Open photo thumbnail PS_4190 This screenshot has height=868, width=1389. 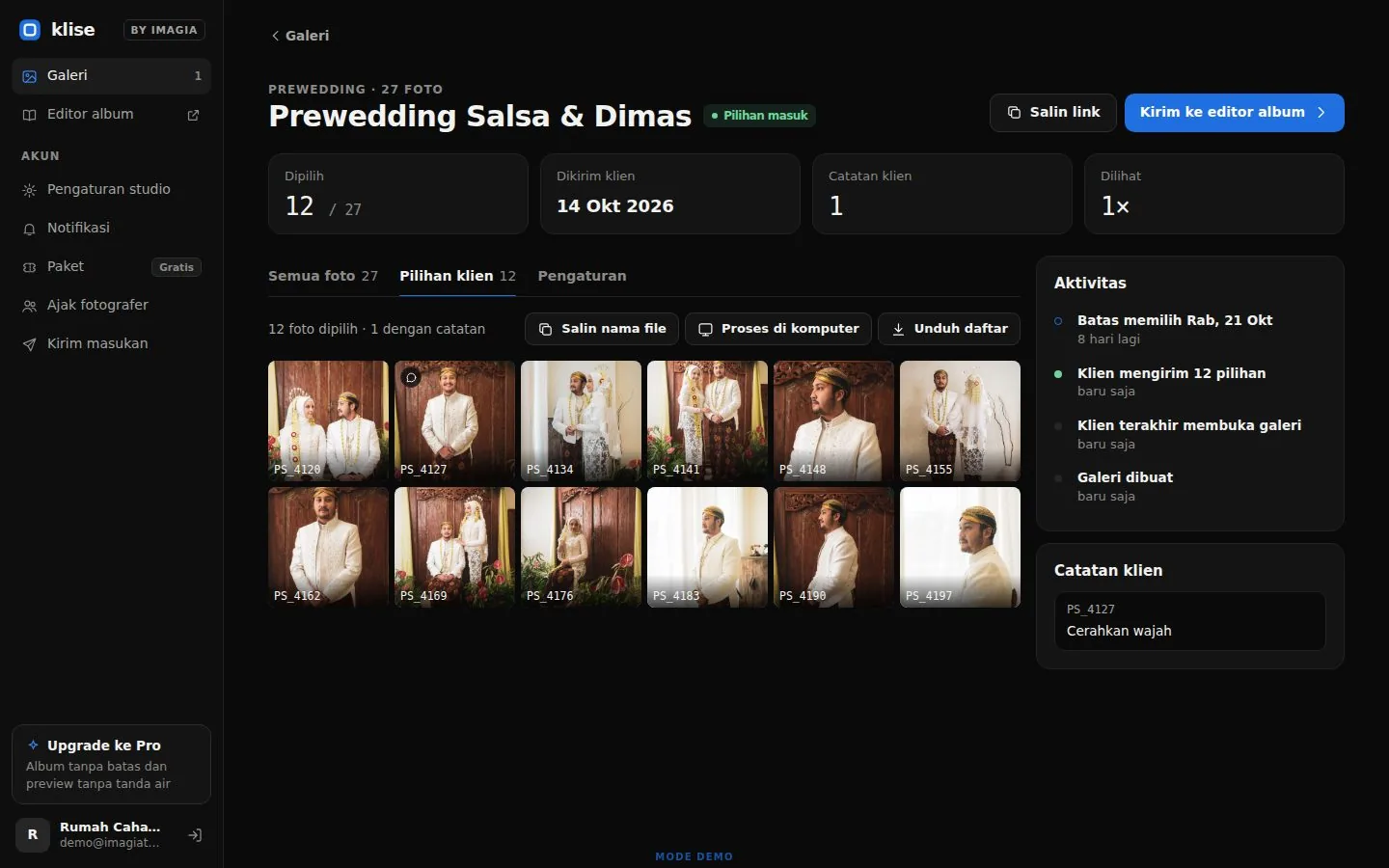pos(833,547)
